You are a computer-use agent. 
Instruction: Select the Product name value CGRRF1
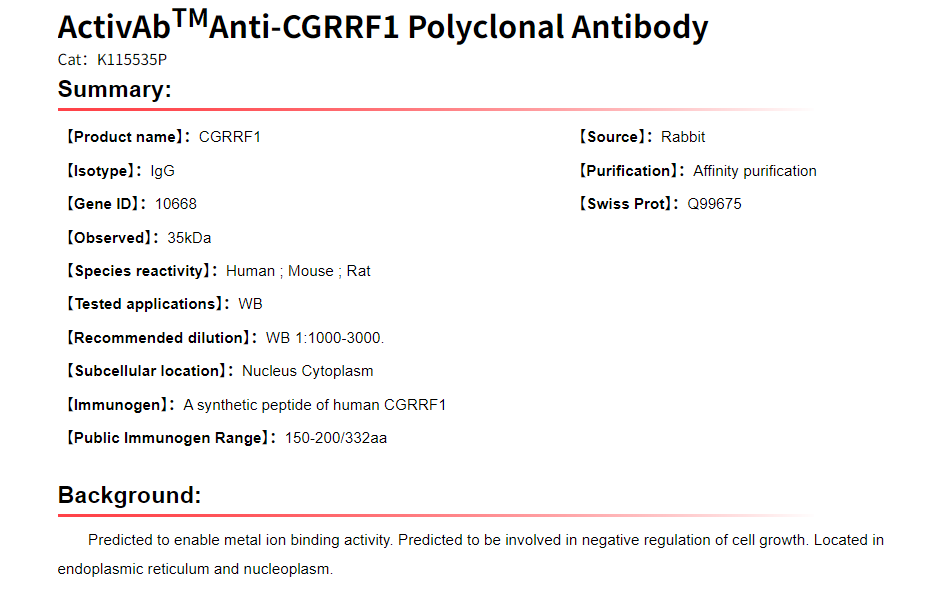pyautogui.click(x=230, y=137)
